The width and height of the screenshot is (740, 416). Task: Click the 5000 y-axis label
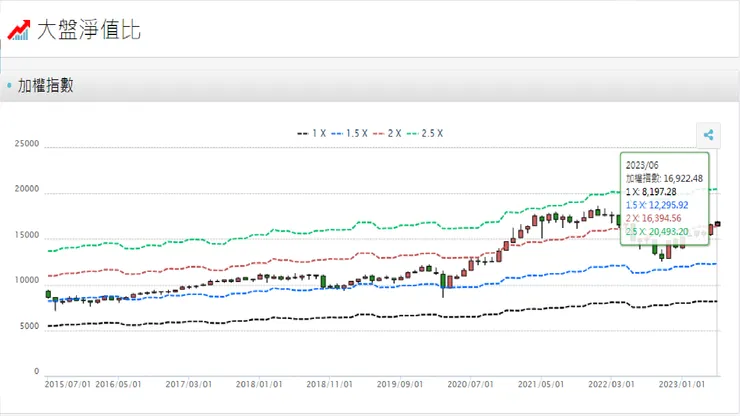29,327
